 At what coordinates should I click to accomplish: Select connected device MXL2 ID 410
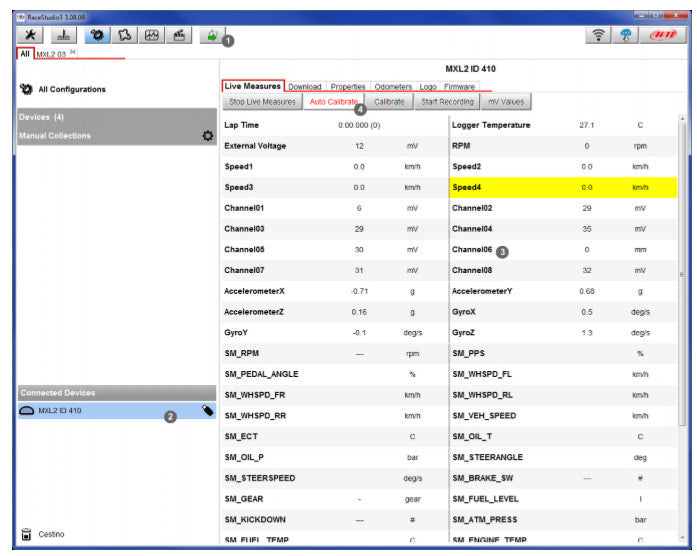116,411
